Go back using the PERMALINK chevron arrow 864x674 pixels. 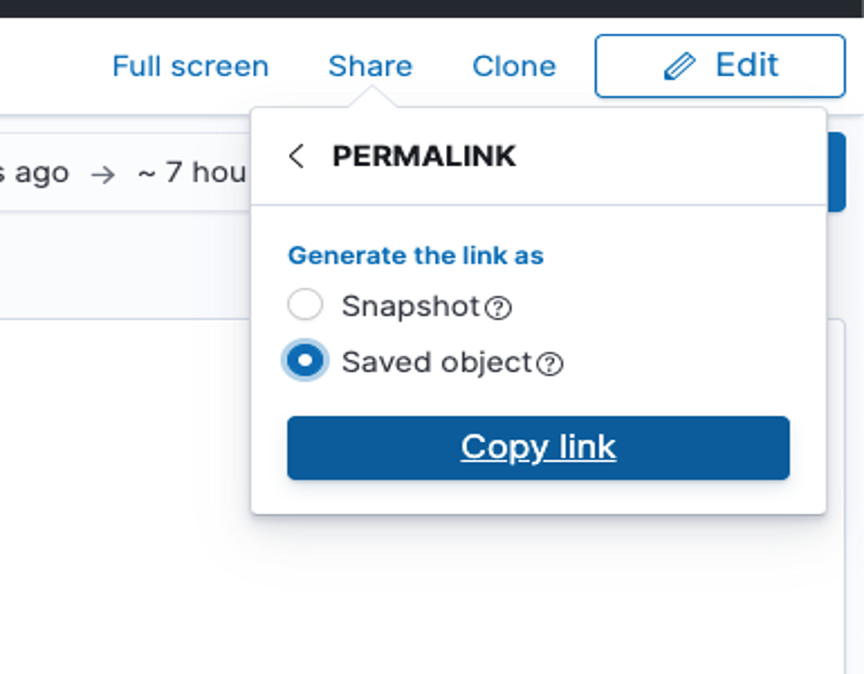pos(296,156)
